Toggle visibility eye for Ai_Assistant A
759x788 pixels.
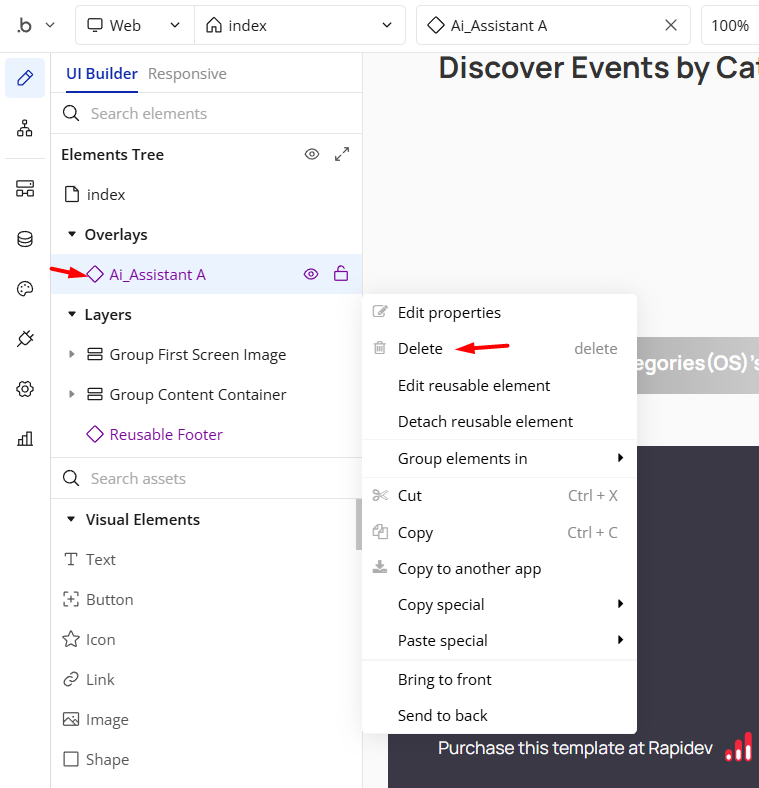(x=311, y=274)
